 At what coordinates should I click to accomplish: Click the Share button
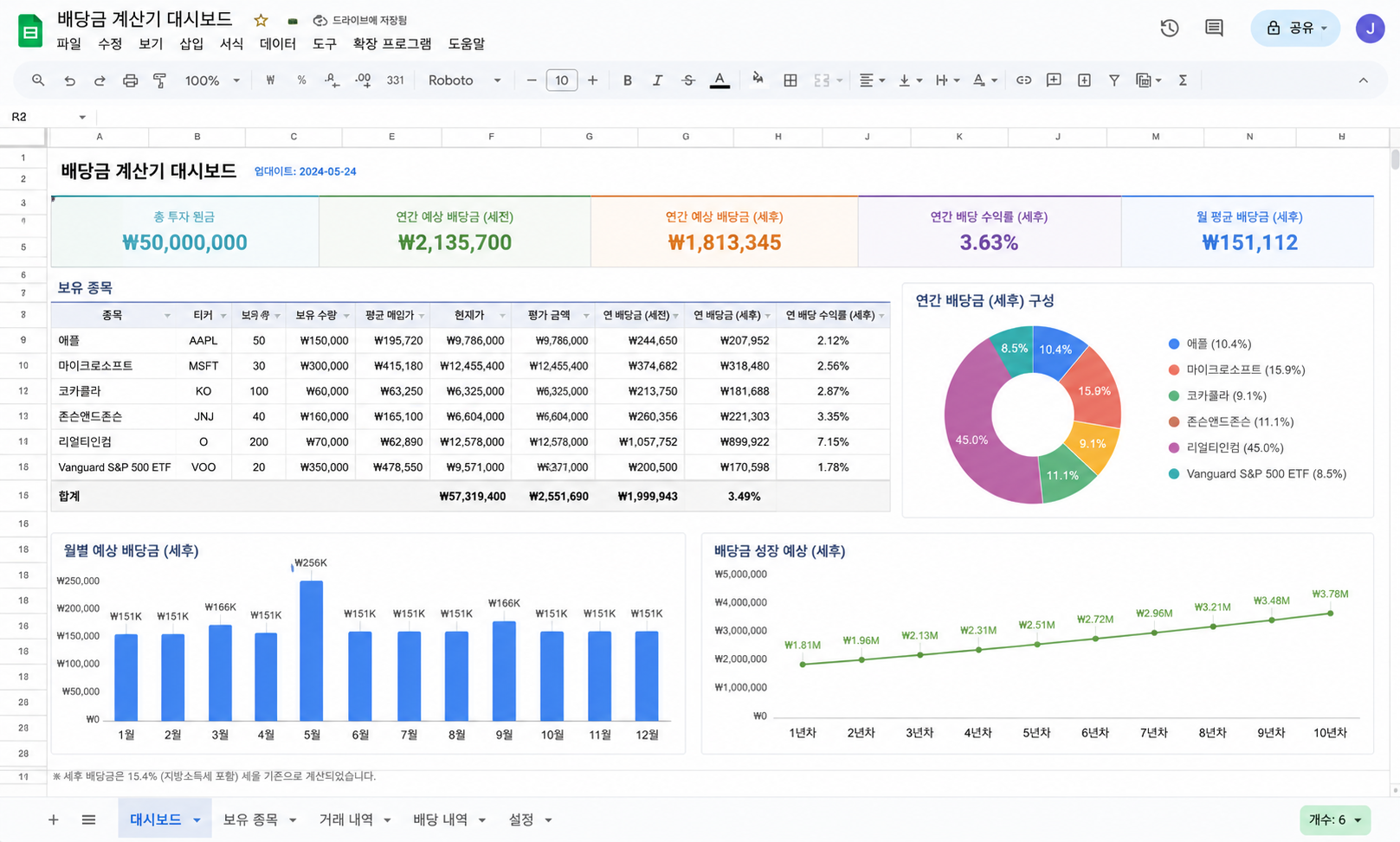1295,29
